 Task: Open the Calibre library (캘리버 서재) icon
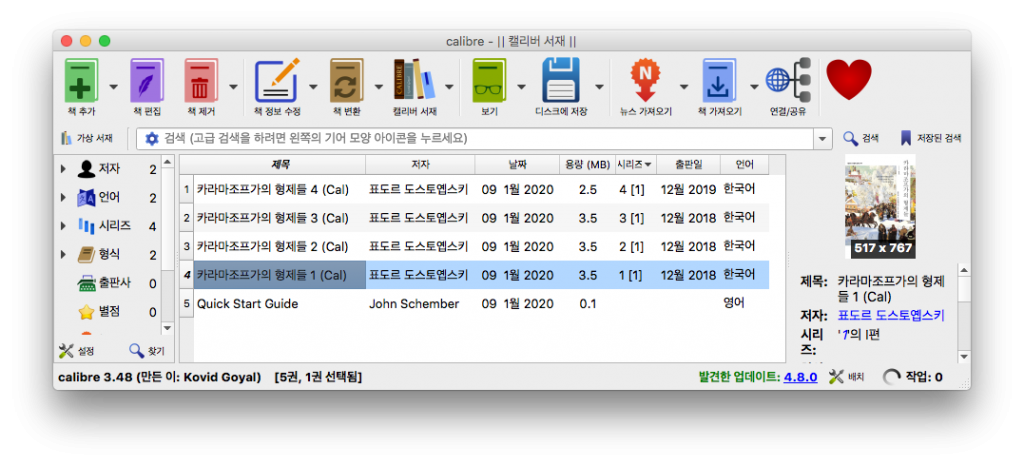tap(415, 81)
